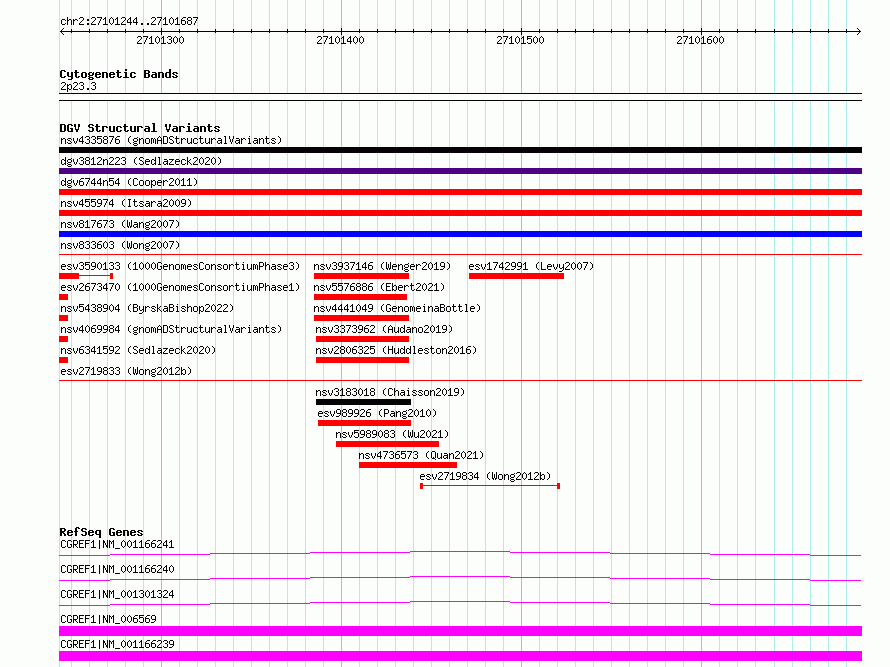
Task: Click the 27101600 ruler position label
Action: pyautogui.click(x=700, y=40)
